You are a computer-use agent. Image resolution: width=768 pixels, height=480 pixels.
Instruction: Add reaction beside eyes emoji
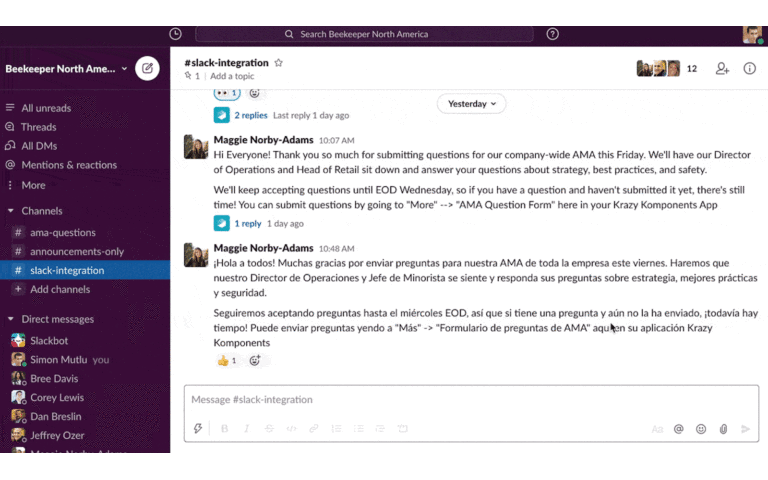pyautogui.click(x=254, y=93)
